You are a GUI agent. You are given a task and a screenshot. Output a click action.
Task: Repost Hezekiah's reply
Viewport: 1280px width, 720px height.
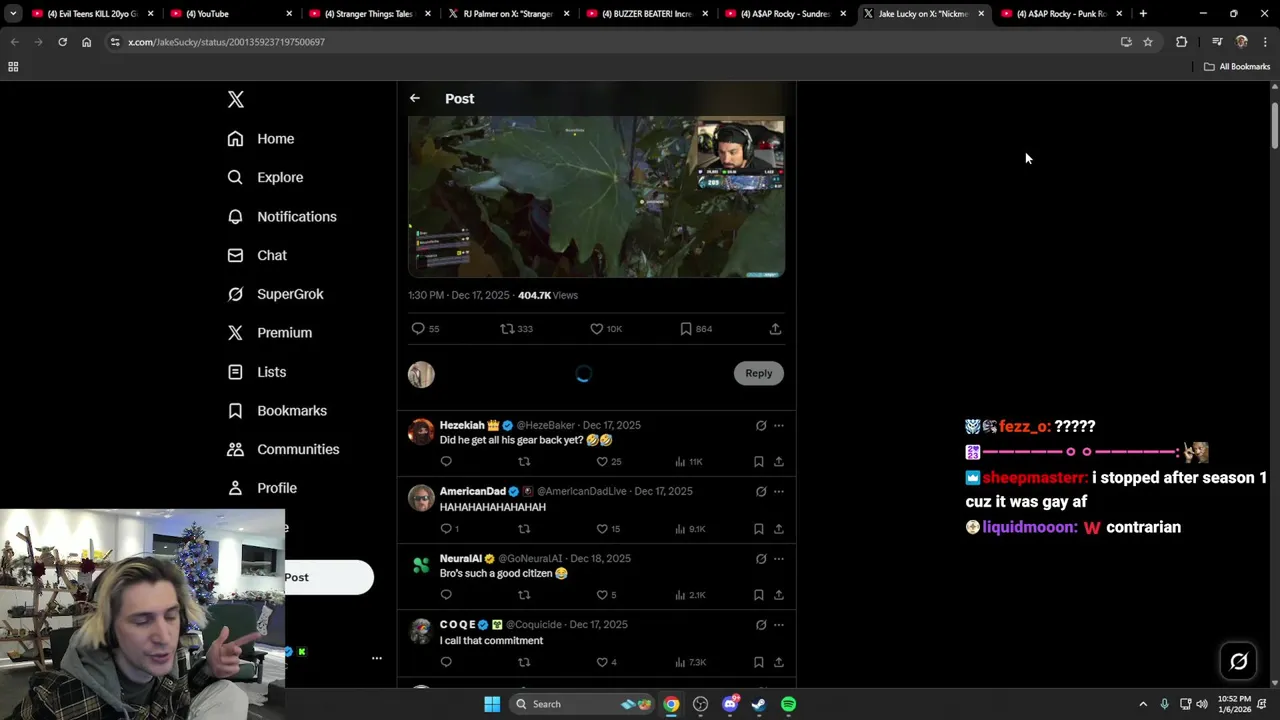[x=524, y=462]
